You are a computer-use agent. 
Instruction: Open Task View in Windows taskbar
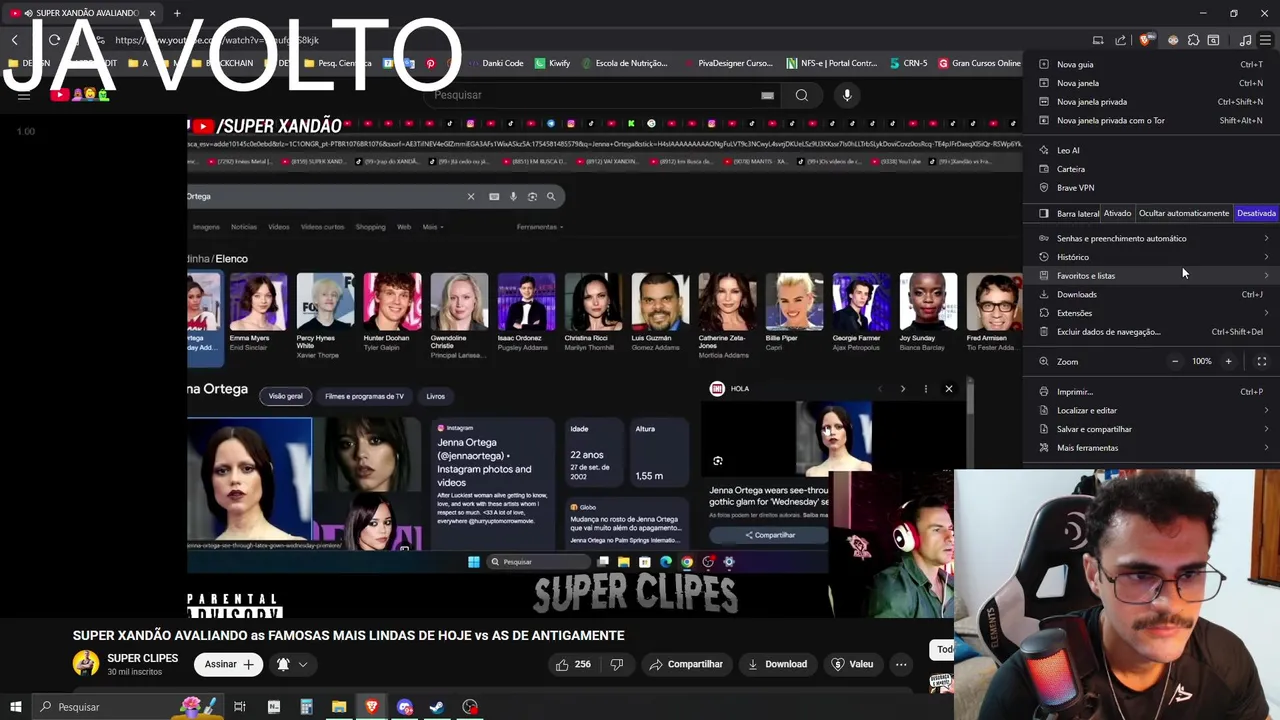[x=240, y=707]
